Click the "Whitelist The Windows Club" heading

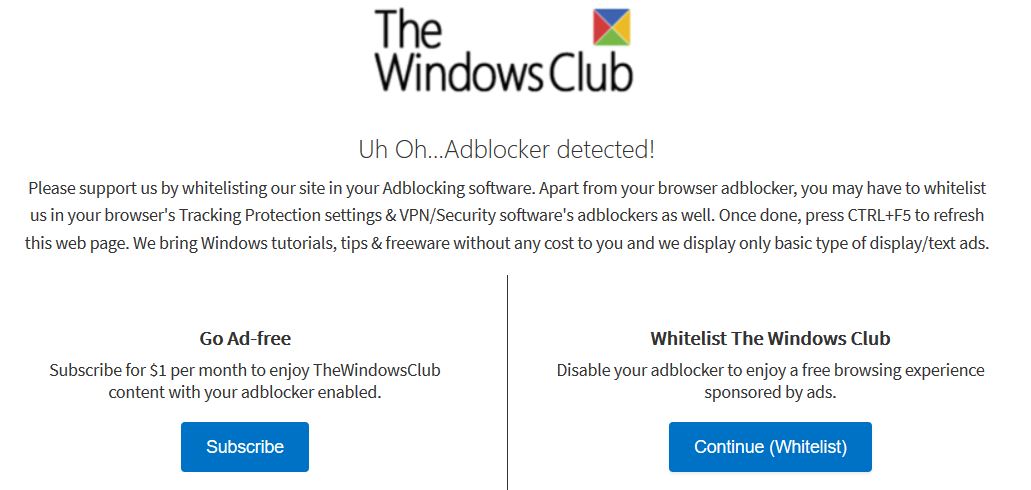tap(770, 339)
